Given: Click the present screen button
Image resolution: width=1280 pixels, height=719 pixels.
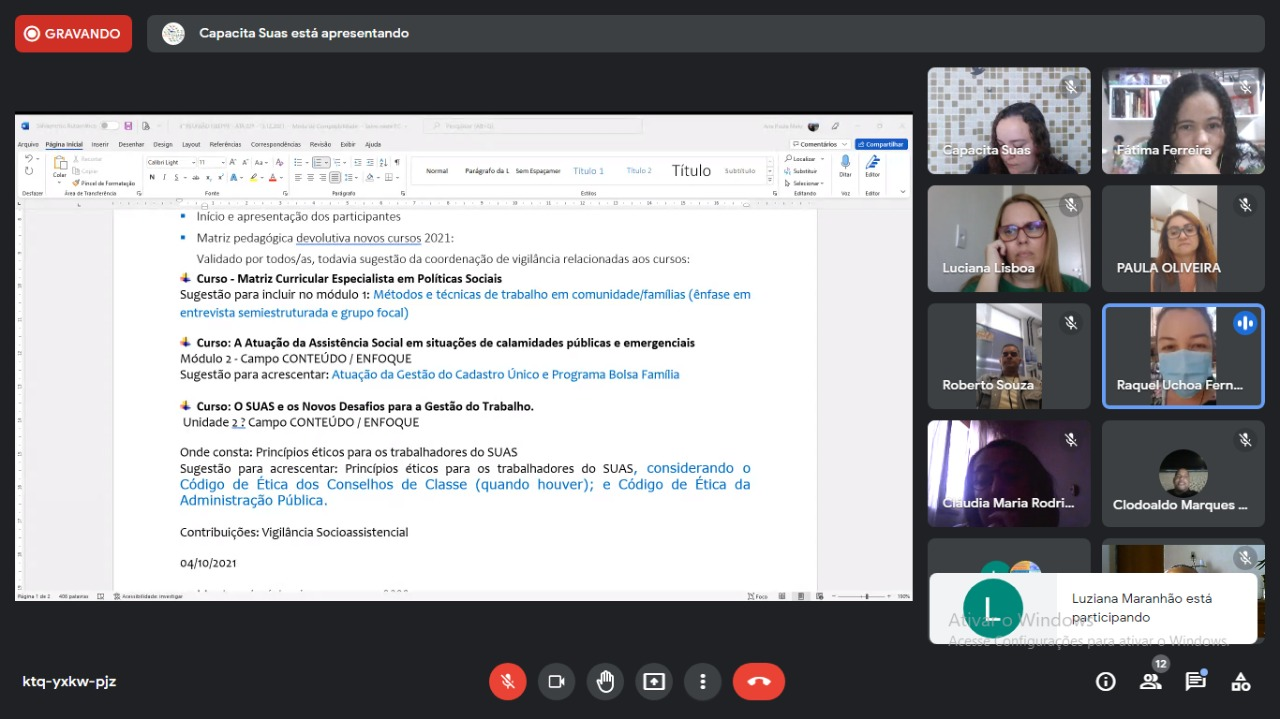Looking at the screenshot, I should 654,681.
